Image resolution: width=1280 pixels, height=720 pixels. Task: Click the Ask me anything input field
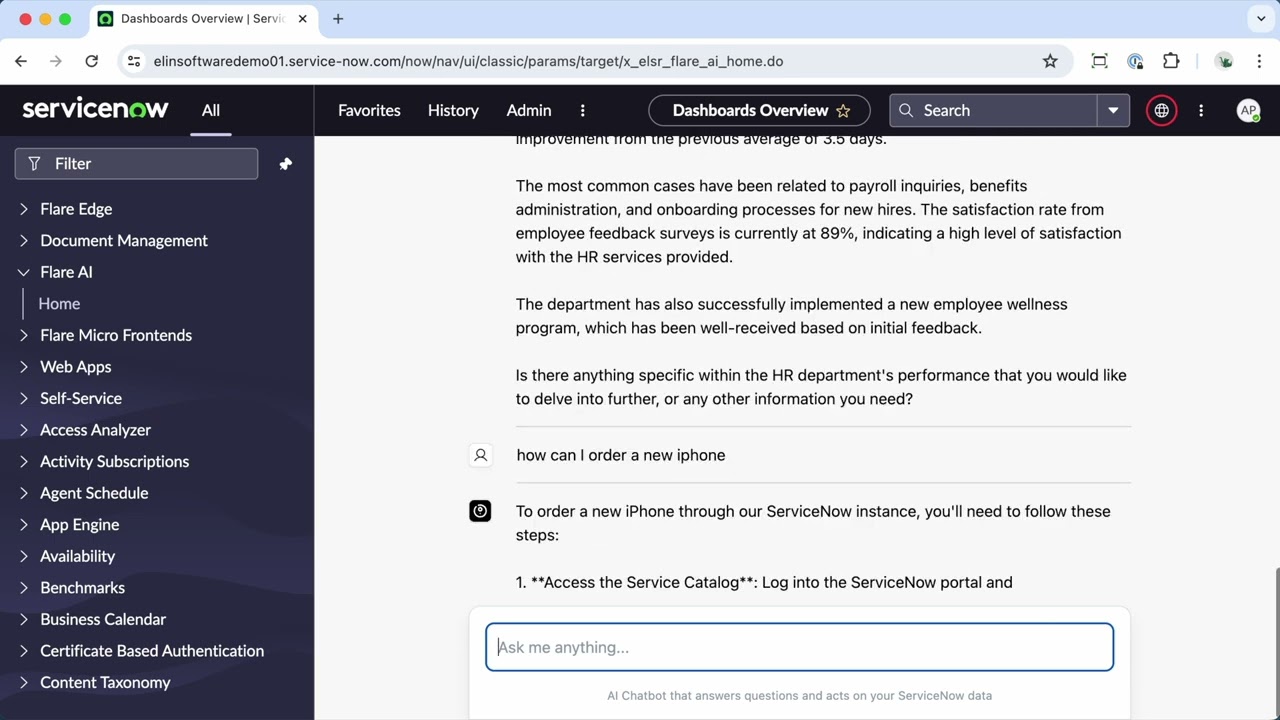pyautogui.click(x=799, y=647)
